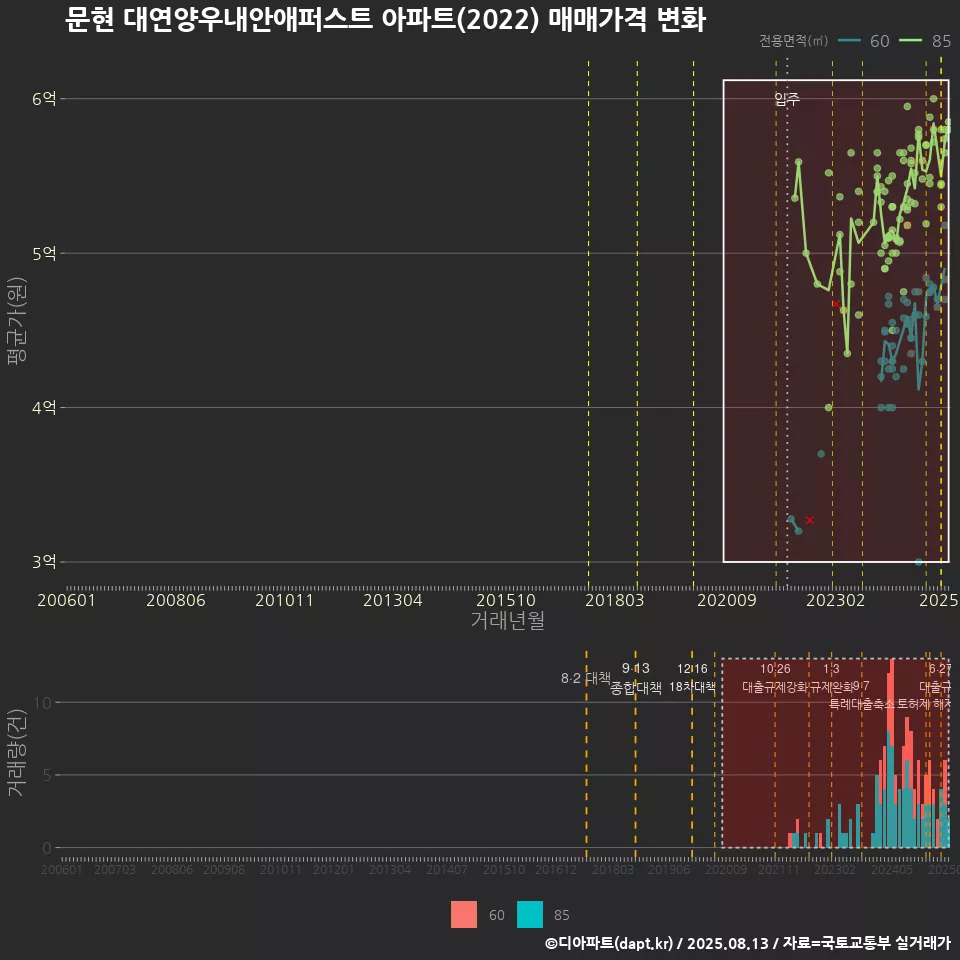The height and width of the screenshot is (960, 960).
Task: Click the 10·26 대출규제강화 policy label
Action: coord(775,678)
